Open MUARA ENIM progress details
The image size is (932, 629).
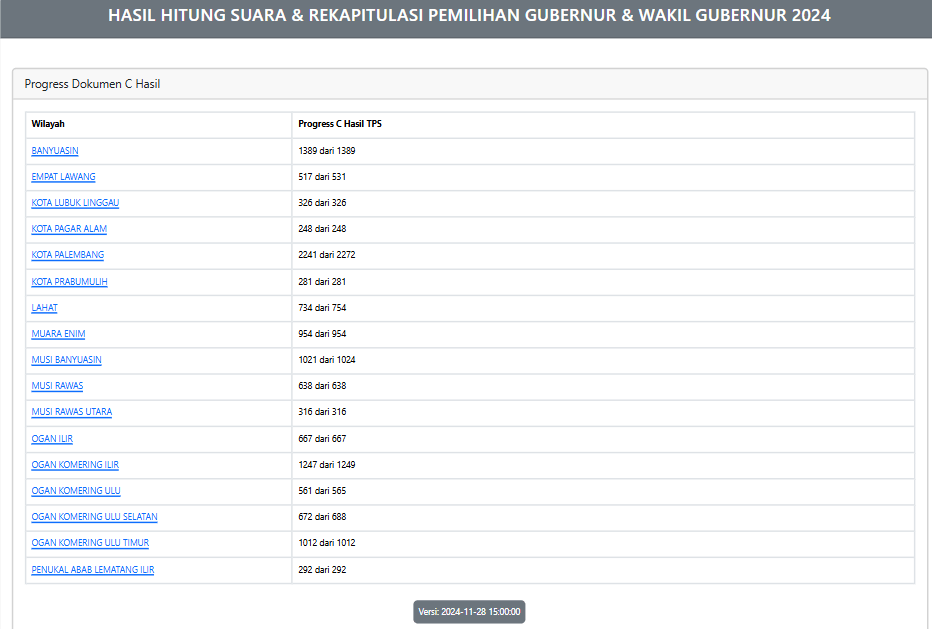(x=57, y=333)
